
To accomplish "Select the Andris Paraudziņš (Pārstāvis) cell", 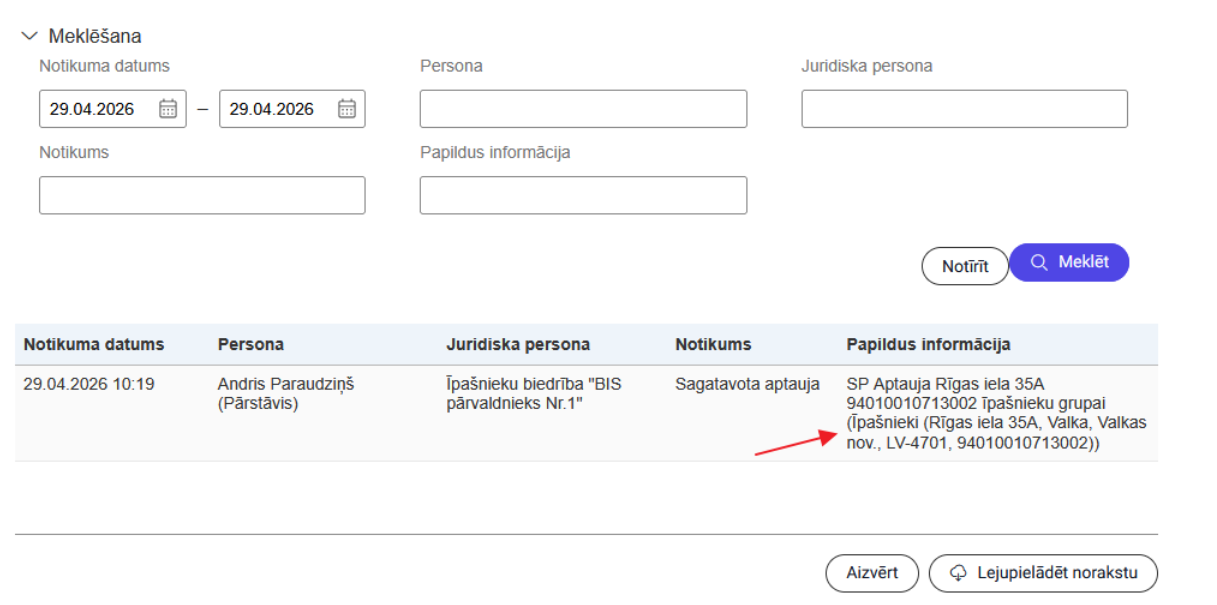I will pos(286,393).
